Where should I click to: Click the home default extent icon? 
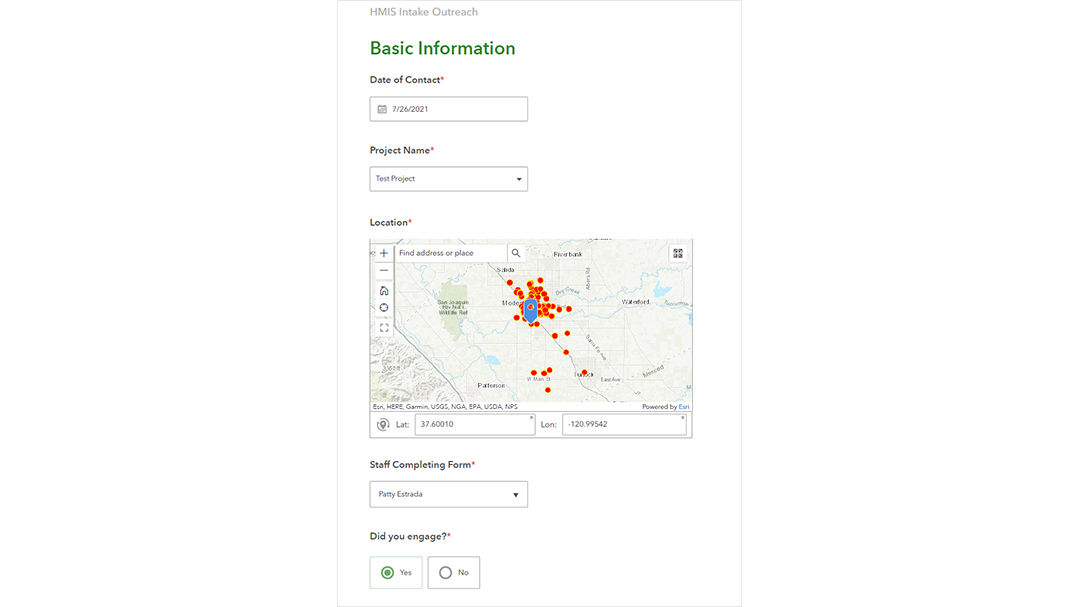point(384,290)
